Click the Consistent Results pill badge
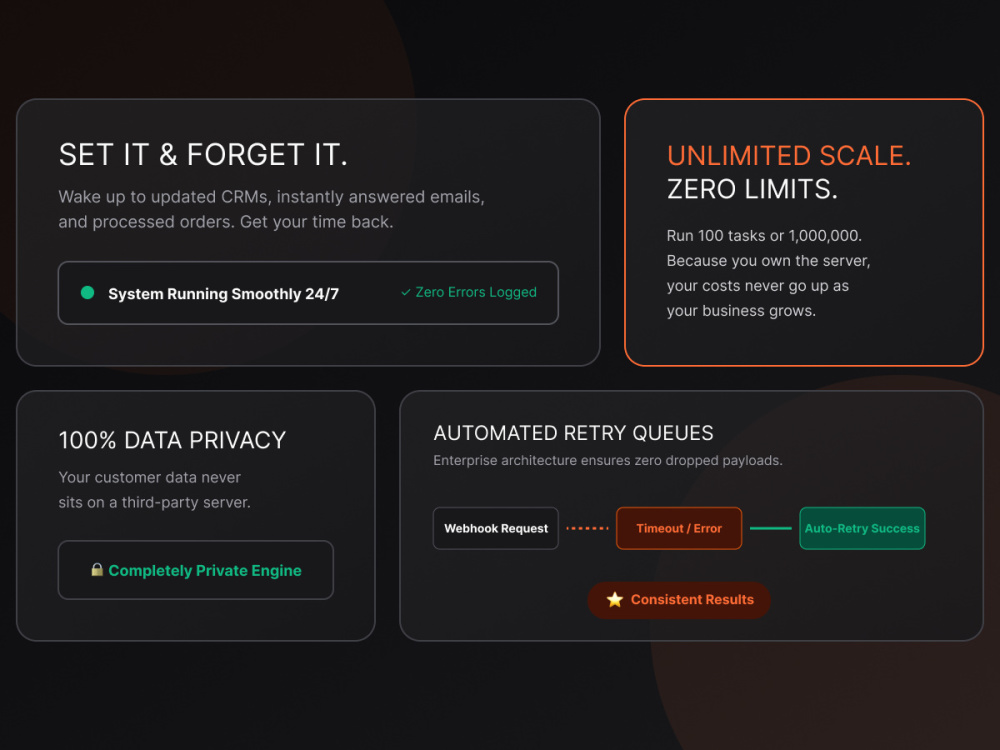The height and width of the screenshot is (750, 1000). (x=679, y=599)
